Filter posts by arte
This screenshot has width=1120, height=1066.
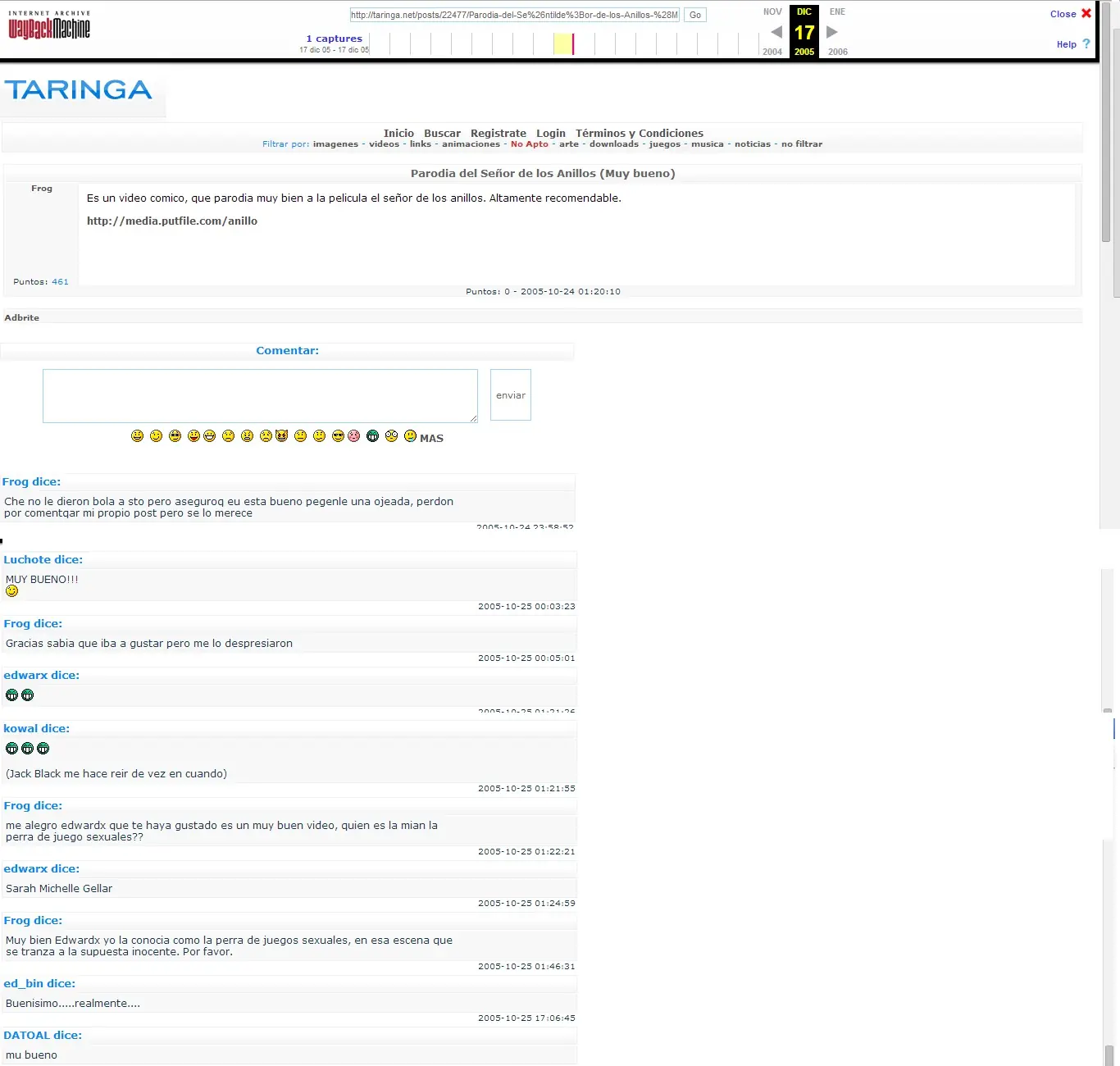(569, 144)
